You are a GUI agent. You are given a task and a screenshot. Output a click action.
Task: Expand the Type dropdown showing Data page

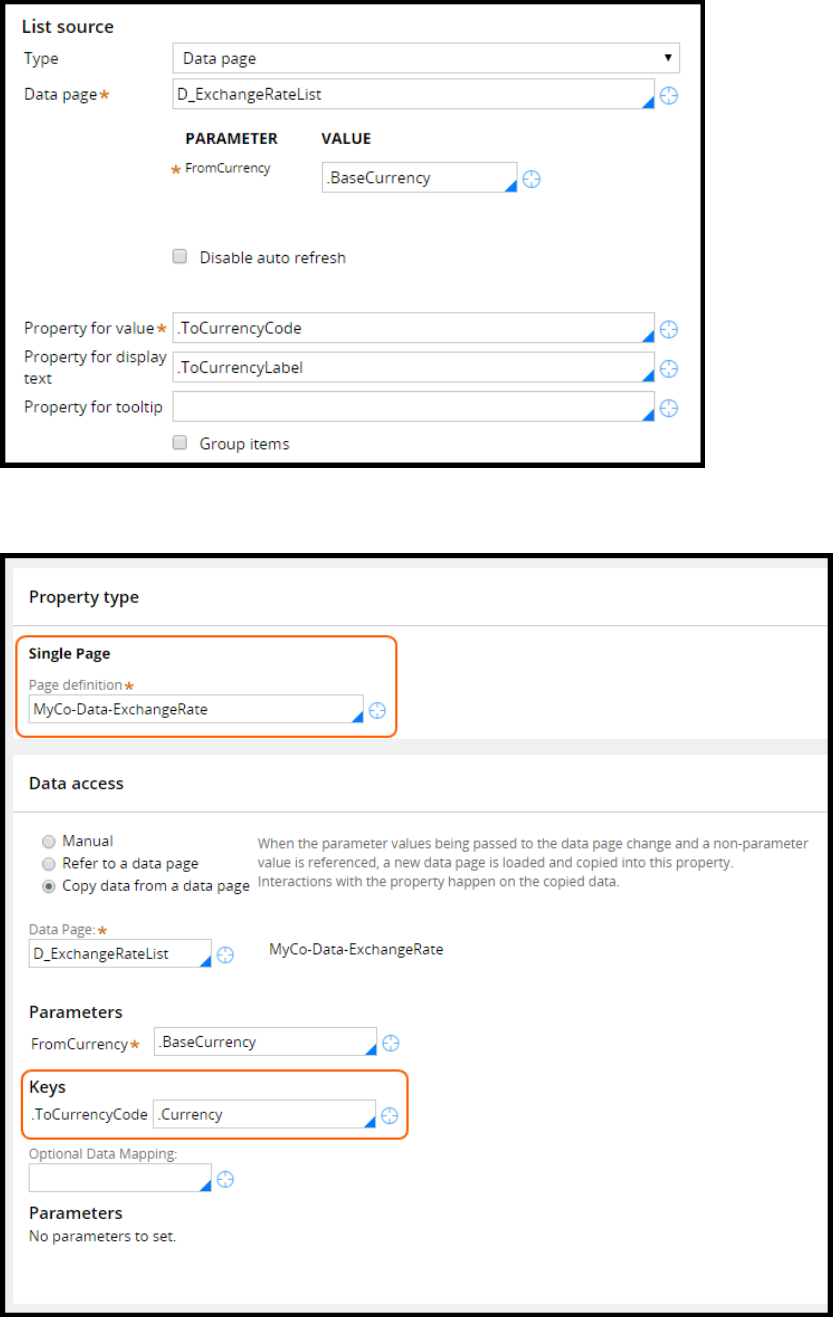coord(426,59)
